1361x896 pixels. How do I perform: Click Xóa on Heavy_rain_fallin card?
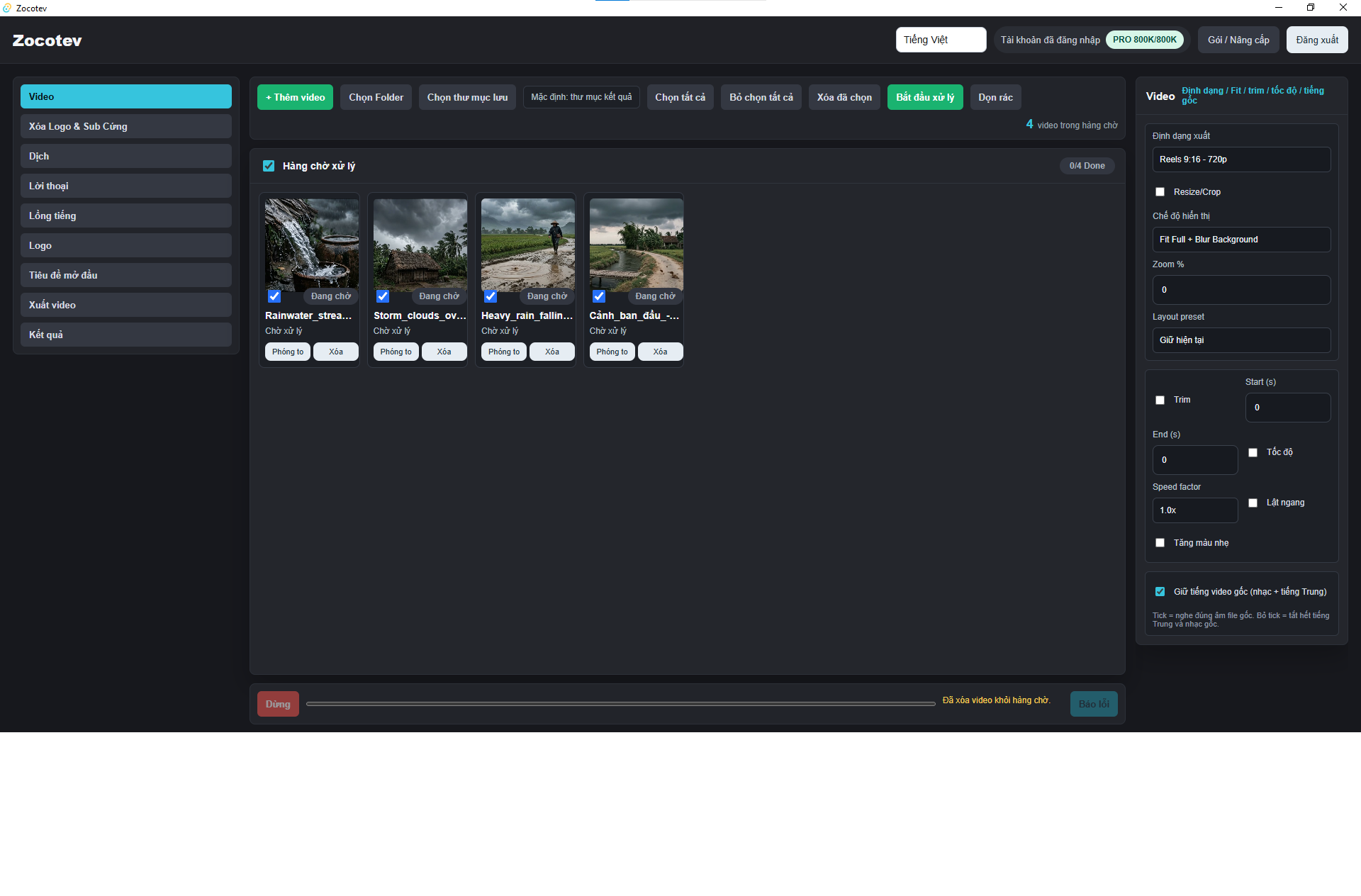[x=552, y=352]
